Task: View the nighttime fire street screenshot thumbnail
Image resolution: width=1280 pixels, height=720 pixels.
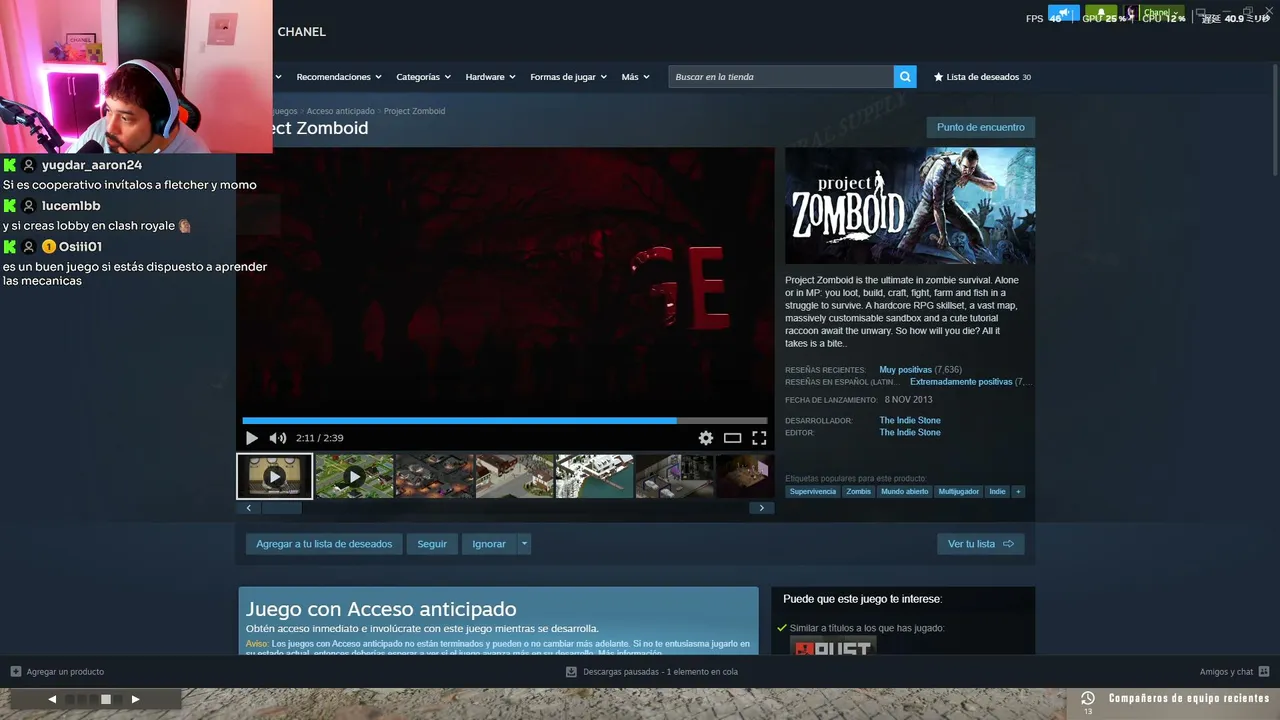Action: point(435,476)
